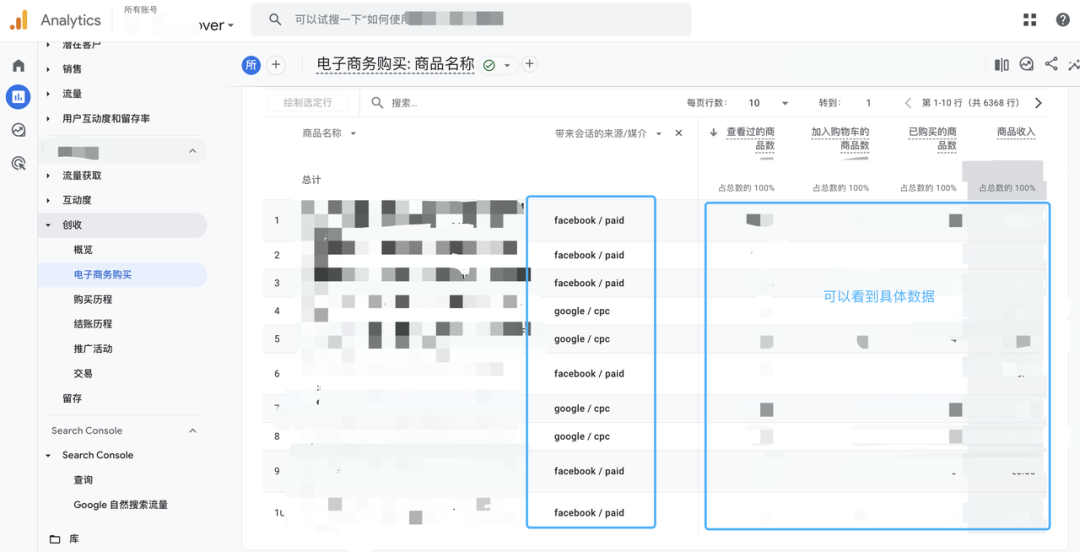The image size is (1080, 552).
Task: Open the 库 folder icon
Action: pyautogui.click(x=54, y=539)
